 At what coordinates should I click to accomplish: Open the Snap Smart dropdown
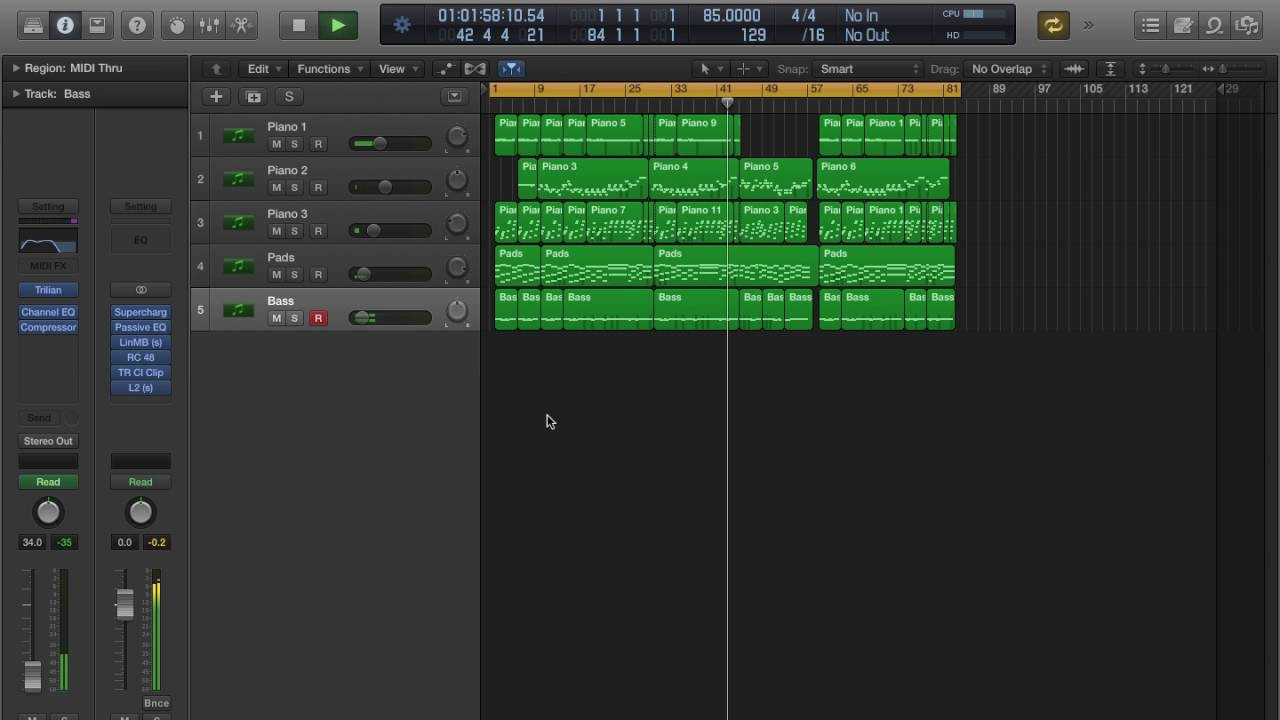coord(869,69)
